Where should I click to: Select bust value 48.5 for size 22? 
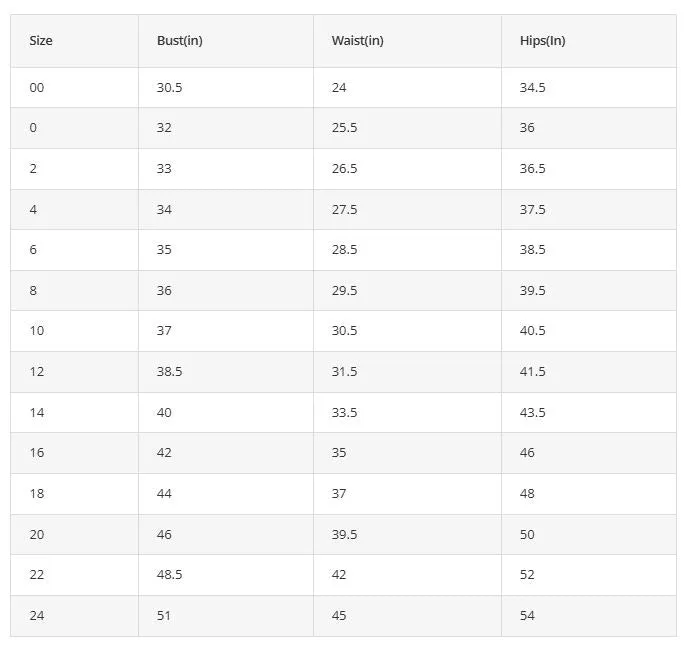pos(169,574)
